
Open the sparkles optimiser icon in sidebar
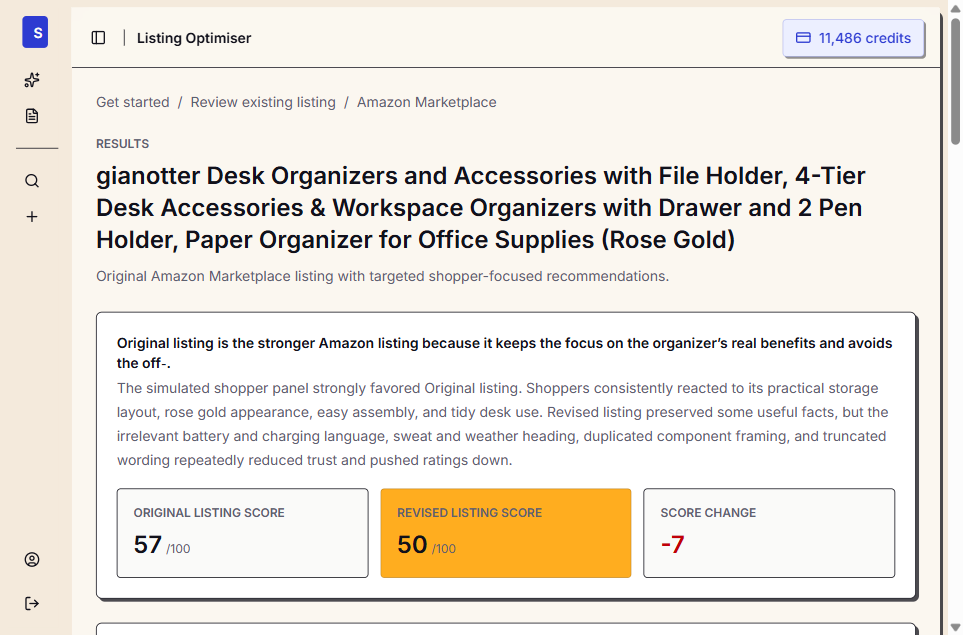pyautogui.click(x=32, y=80)
